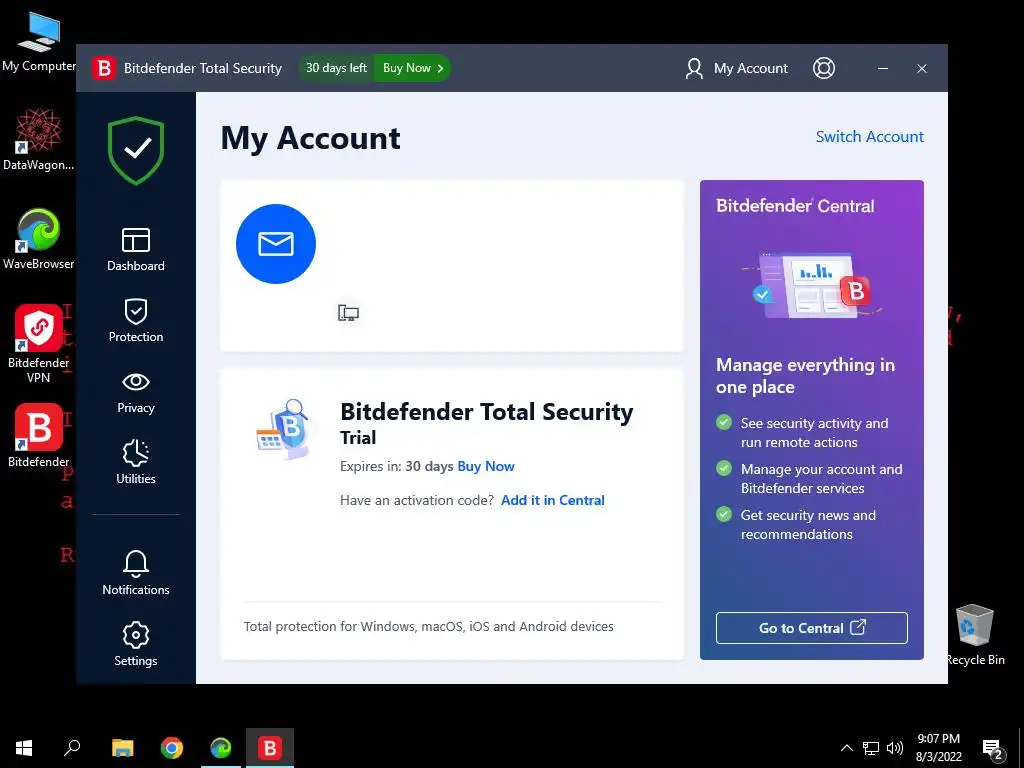
Task: Click 'Manage everything in one place' heading
Action: [x=805, y=376]
